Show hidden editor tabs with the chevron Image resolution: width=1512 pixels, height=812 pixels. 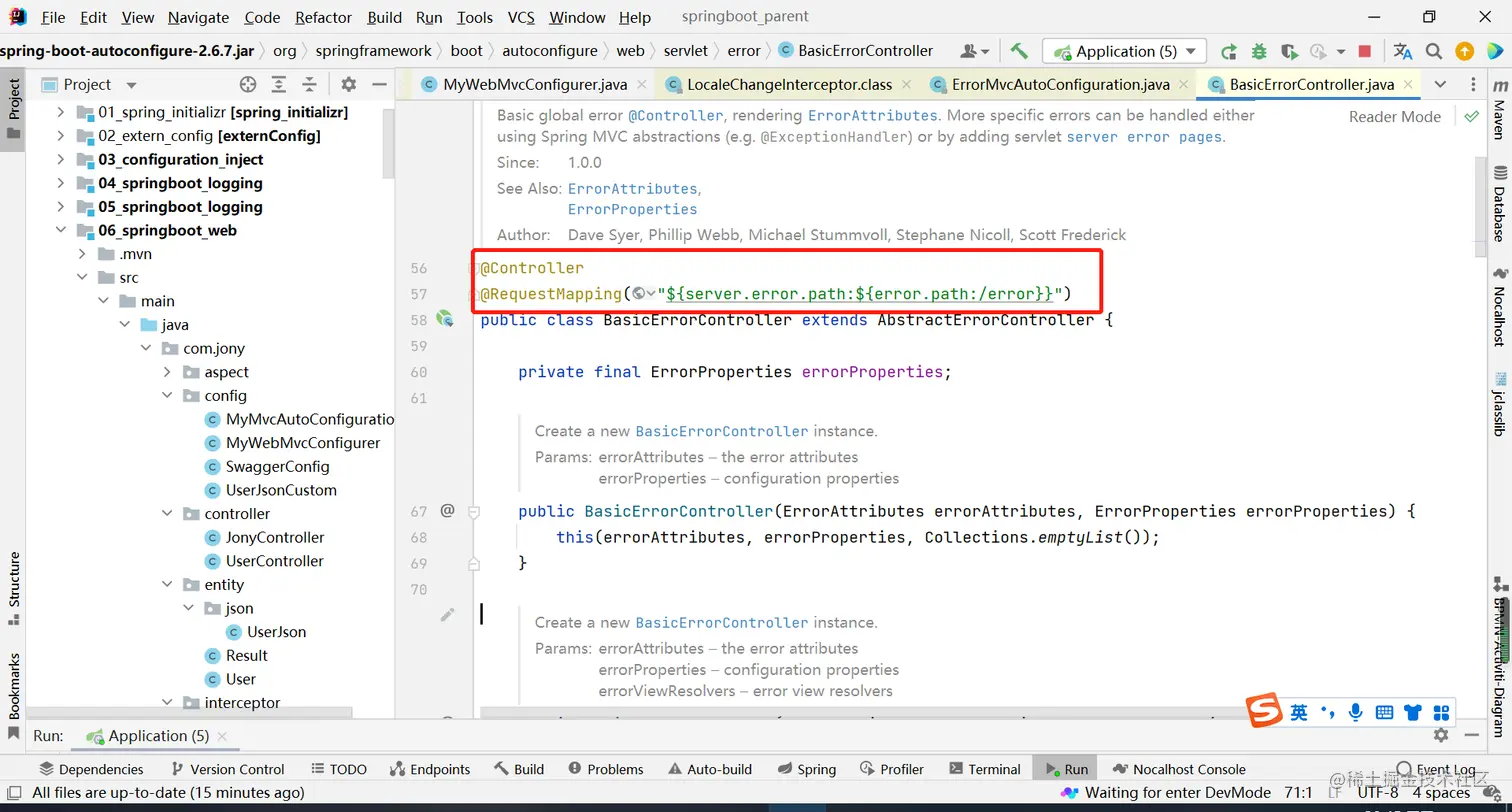(1440, 84)
